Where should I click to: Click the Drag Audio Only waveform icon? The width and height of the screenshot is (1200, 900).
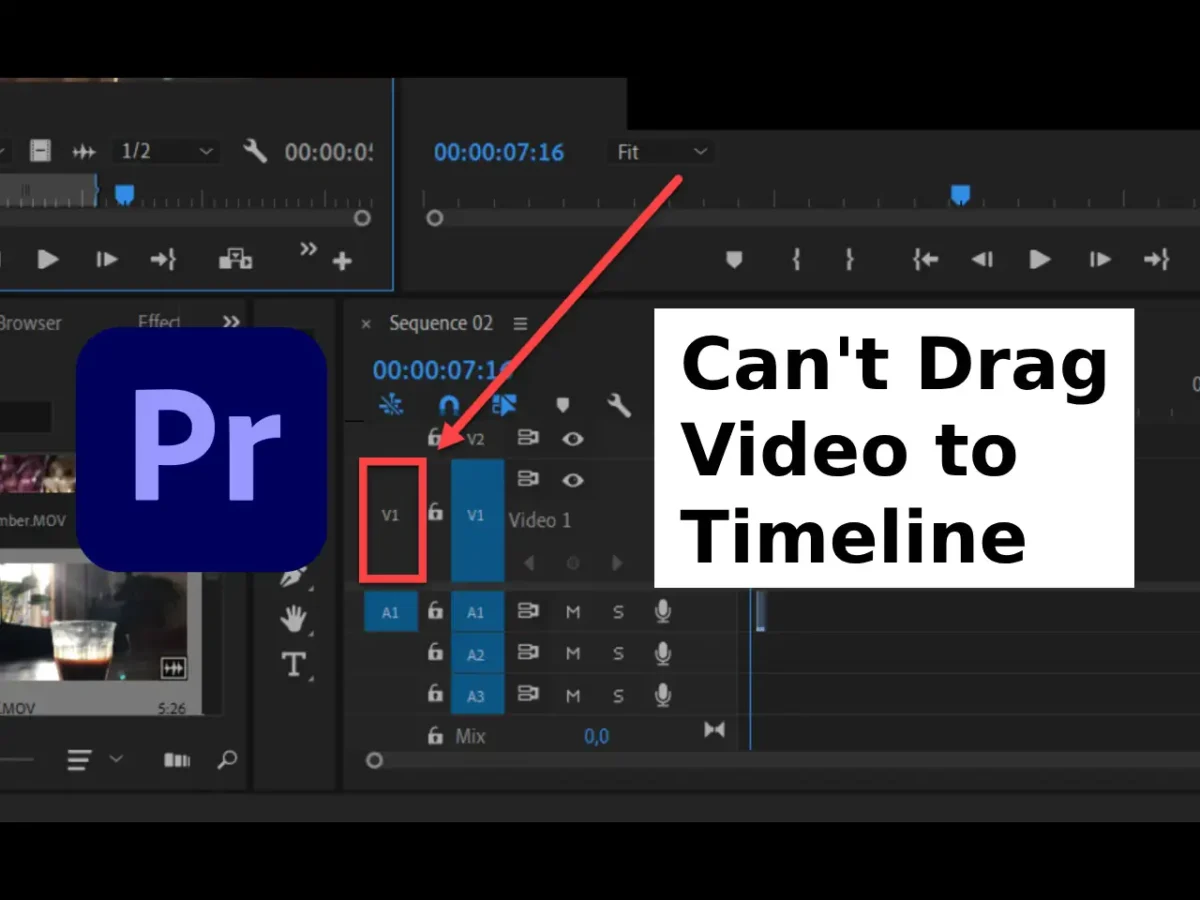(85, 152)
